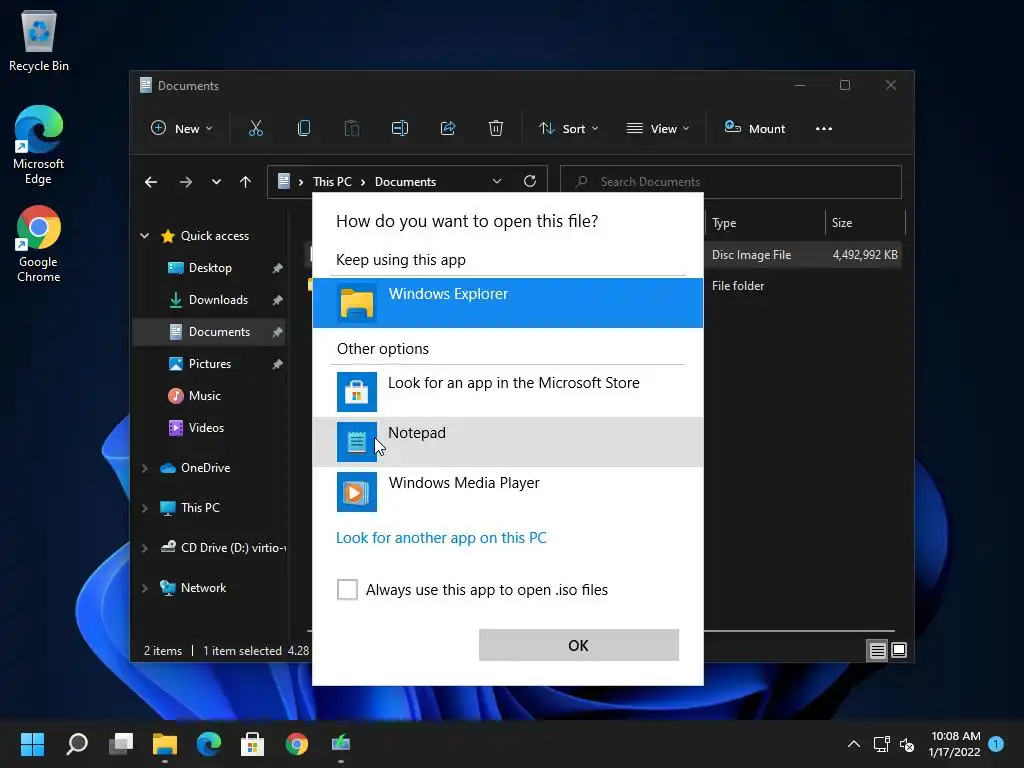Open the clock and date flyout
This screenshot has height=768, width=1024.
955,744
